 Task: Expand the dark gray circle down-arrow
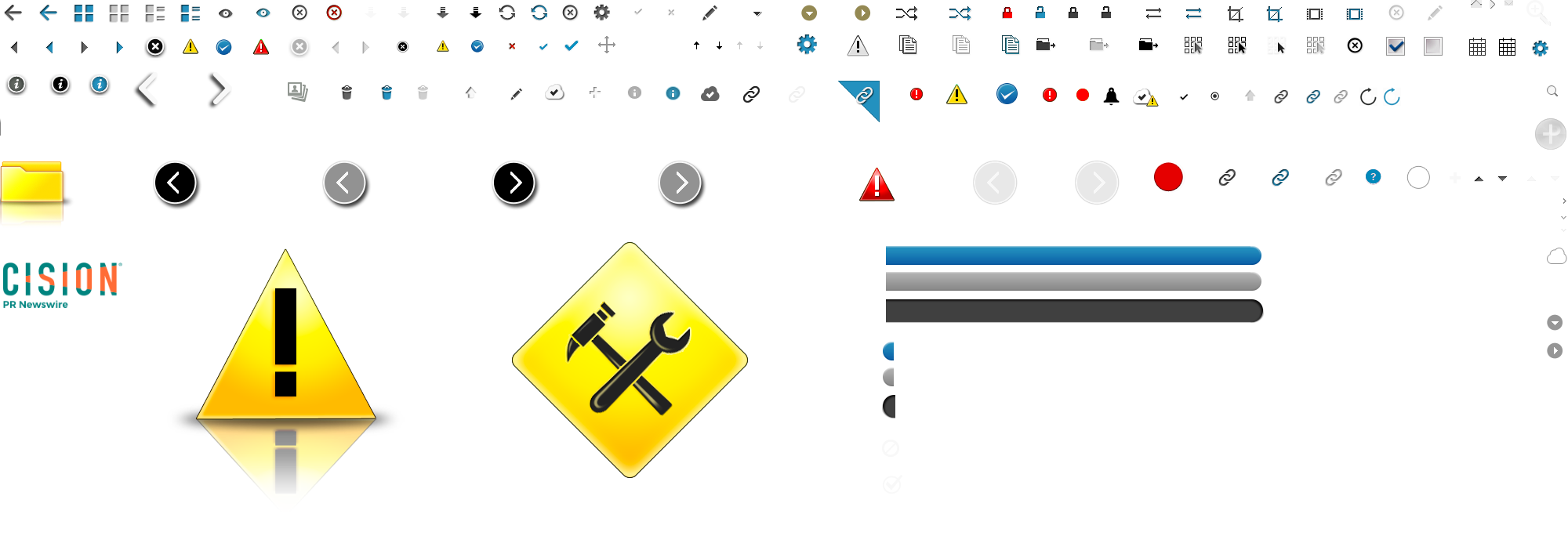click(x=1555, y=323)
